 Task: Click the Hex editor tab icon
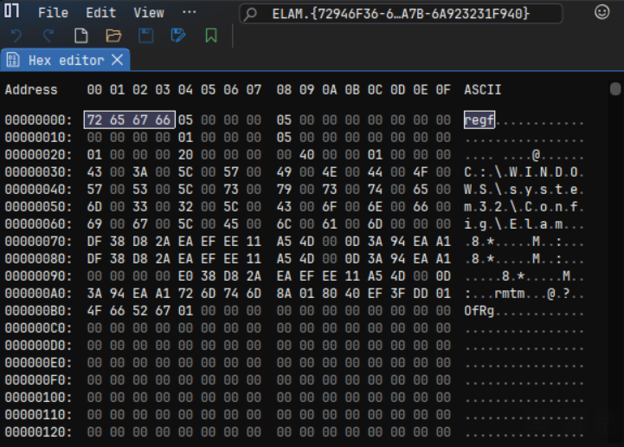click(x=13, y=60)
